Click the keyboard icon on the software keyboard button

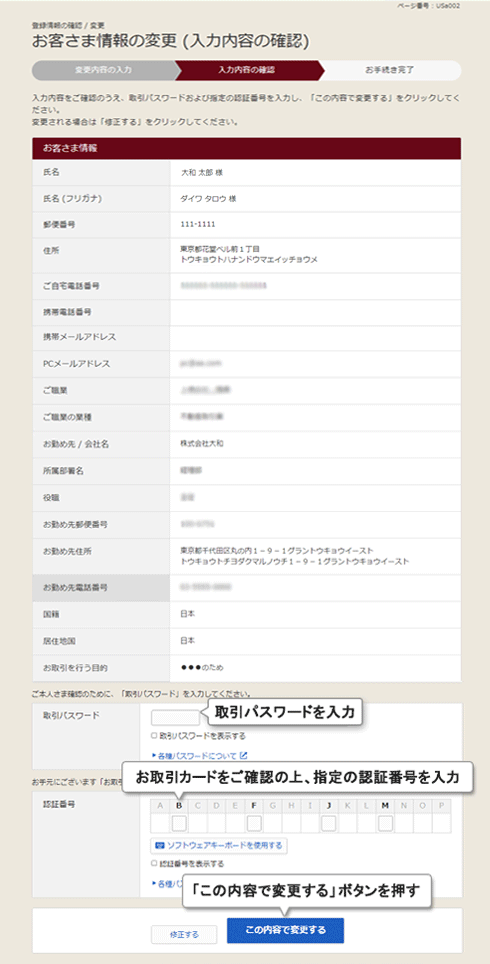161,845
